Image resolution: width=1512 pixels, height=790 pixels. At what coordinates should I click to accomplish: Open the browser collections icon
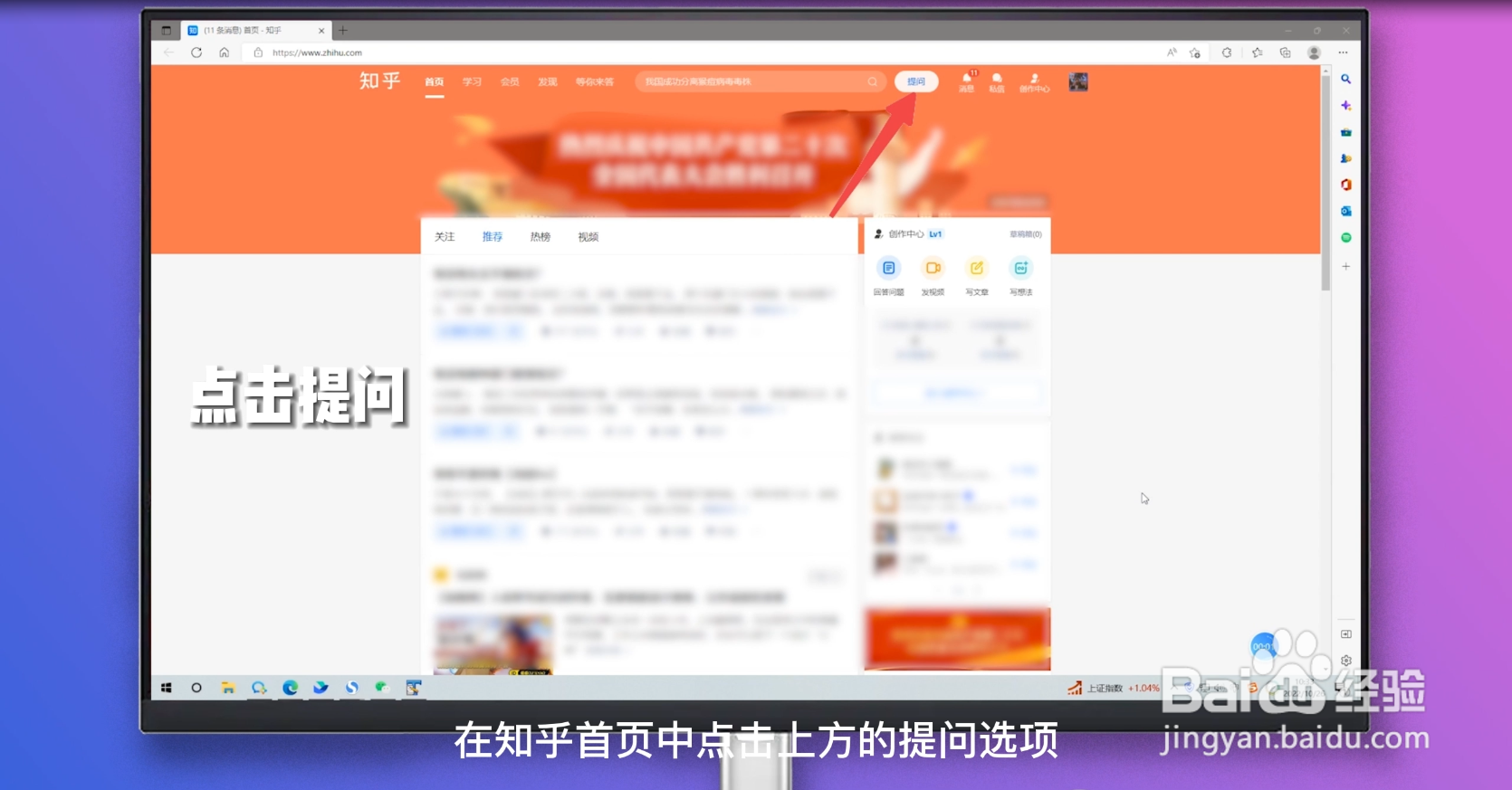[1286, 52]
